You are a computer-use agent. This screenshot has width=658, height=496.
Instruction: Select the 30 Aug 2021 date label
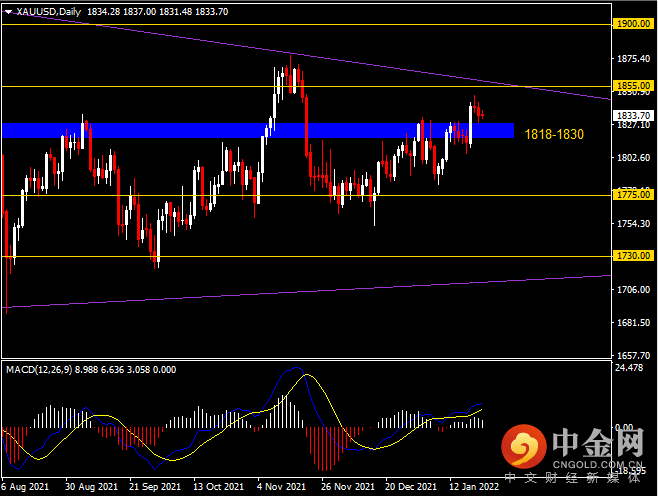(91, 487)
